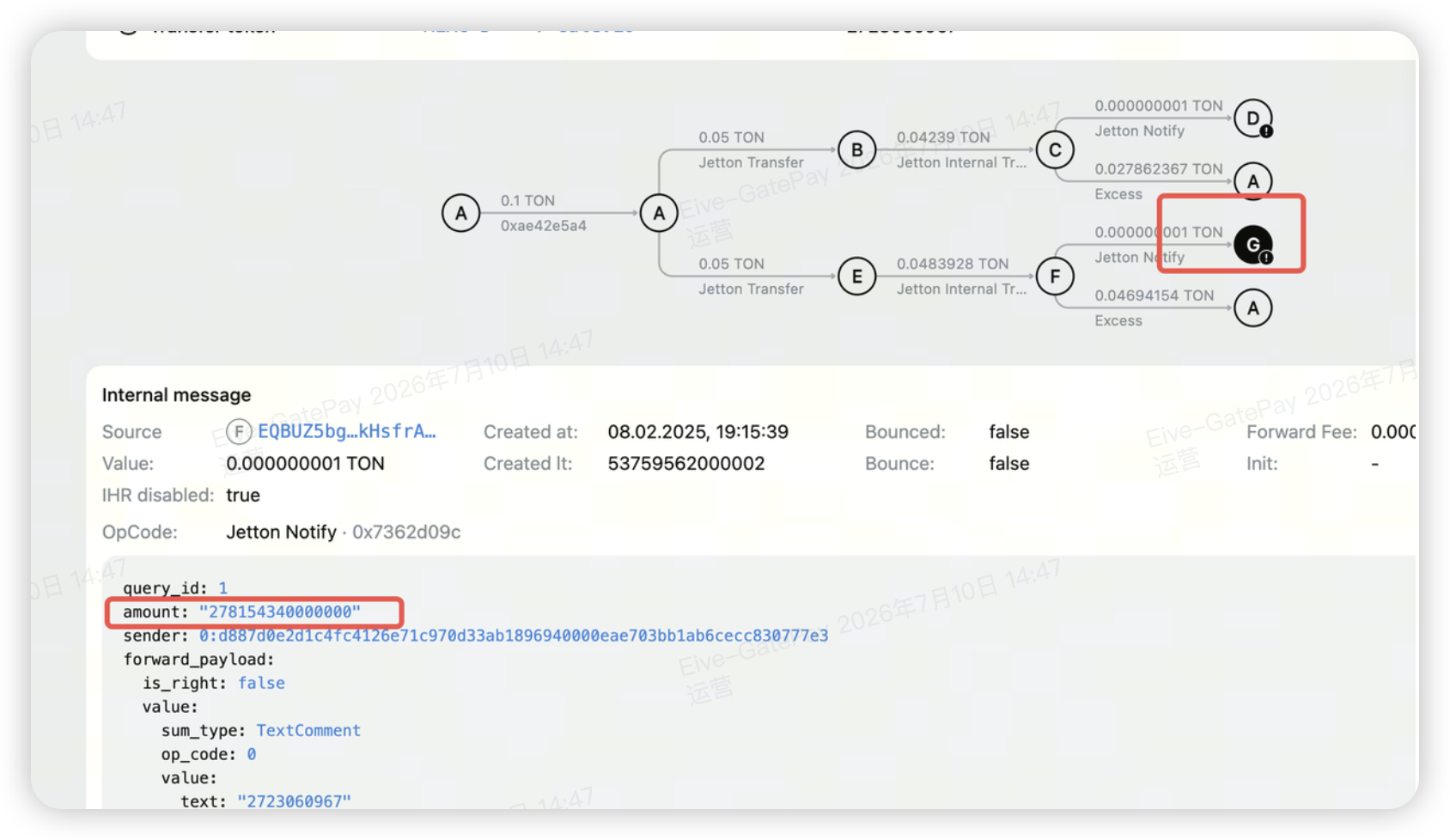Viewport: 1450px width, 840px height.
Task: Select node D with the warning badge
Action: (1253, 119)
